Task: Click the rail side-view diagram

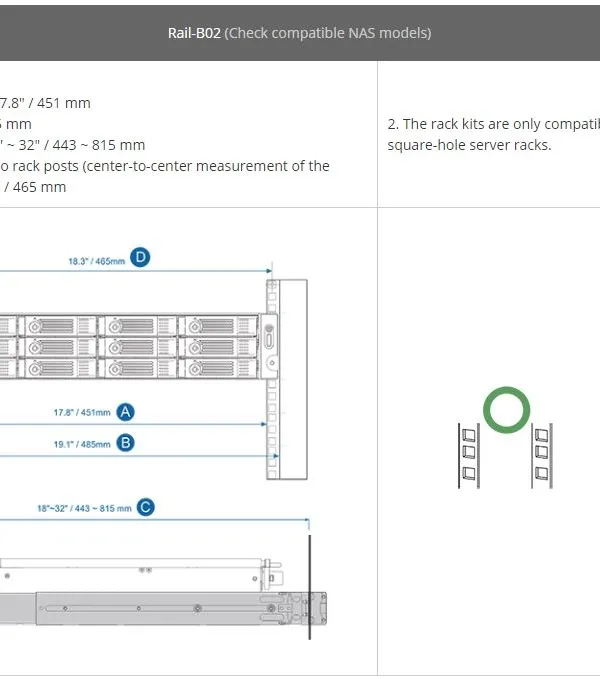Action: click(163, 592)
